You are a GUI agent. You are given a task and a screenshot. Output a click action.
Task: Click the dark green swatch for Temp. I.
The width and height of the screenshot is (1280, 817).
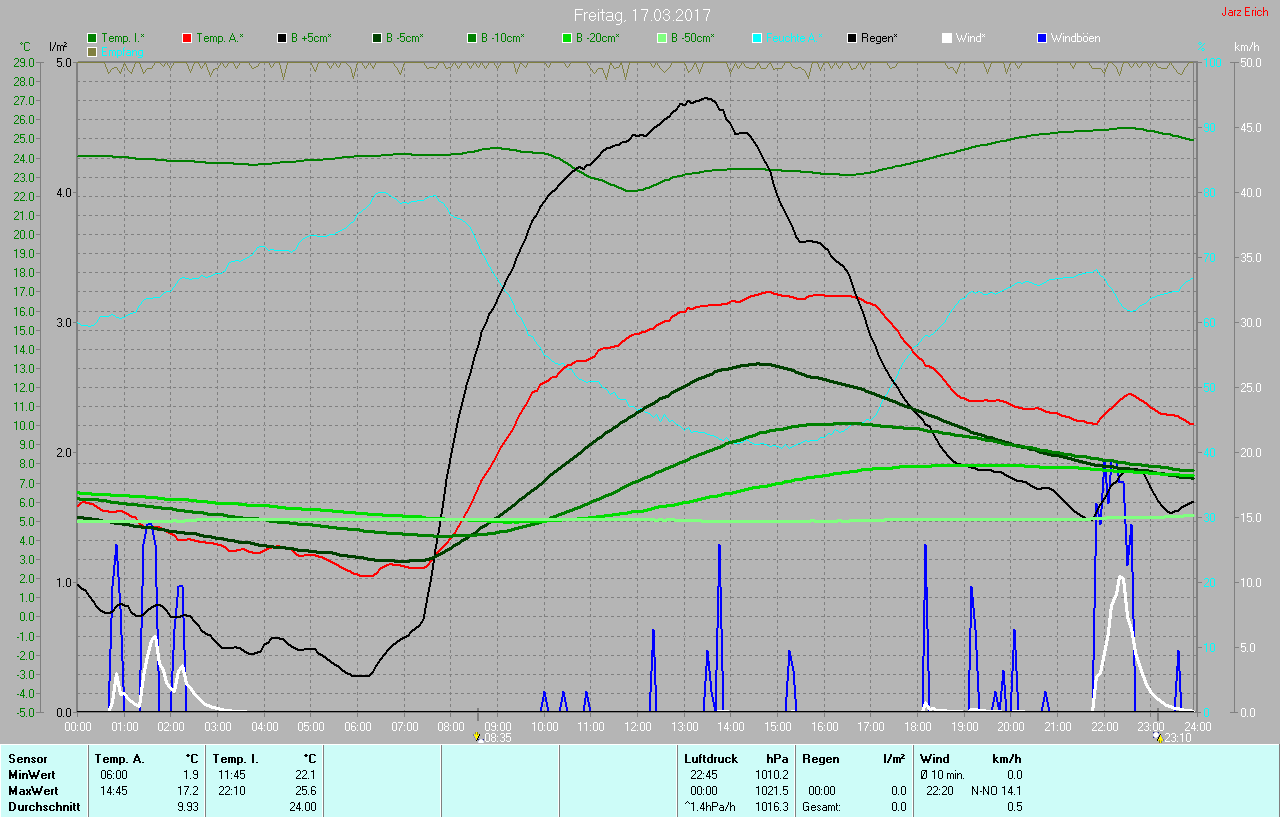click(x=93, y=38)
